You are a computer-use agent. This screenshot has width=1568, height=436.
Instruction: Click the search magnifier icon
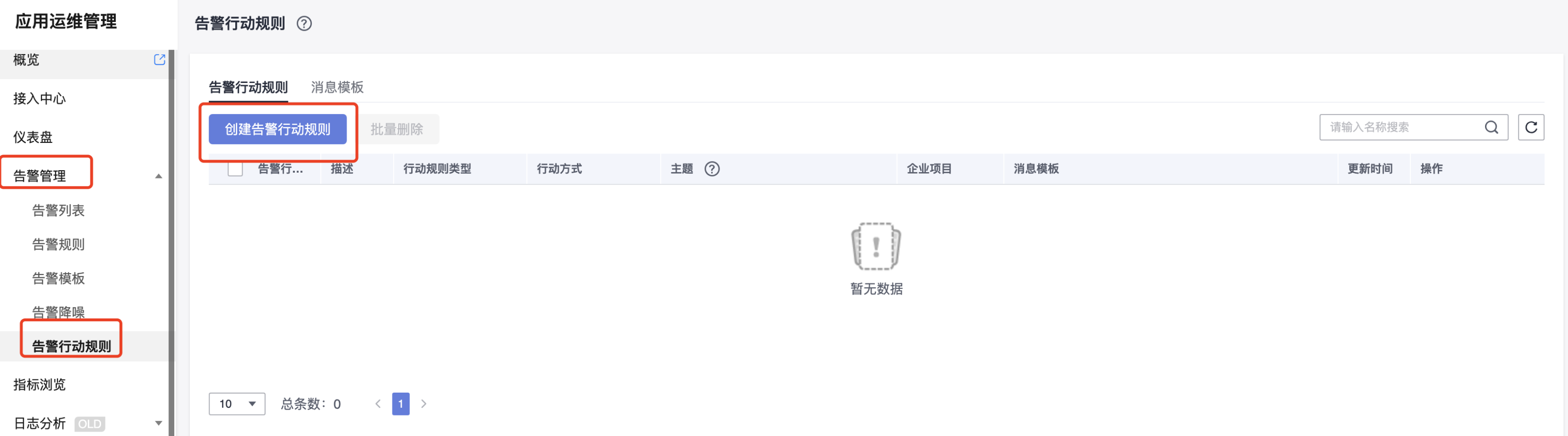(x=1491, y=127)
